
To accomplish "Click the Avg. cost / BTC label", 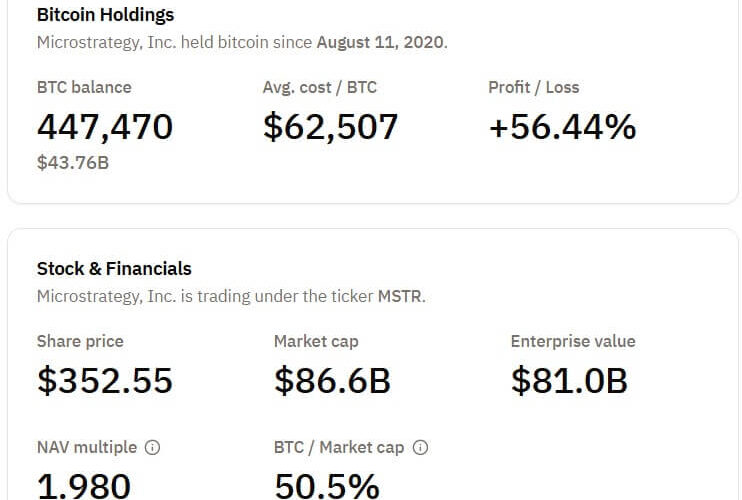I will click(x=320, y=87).
